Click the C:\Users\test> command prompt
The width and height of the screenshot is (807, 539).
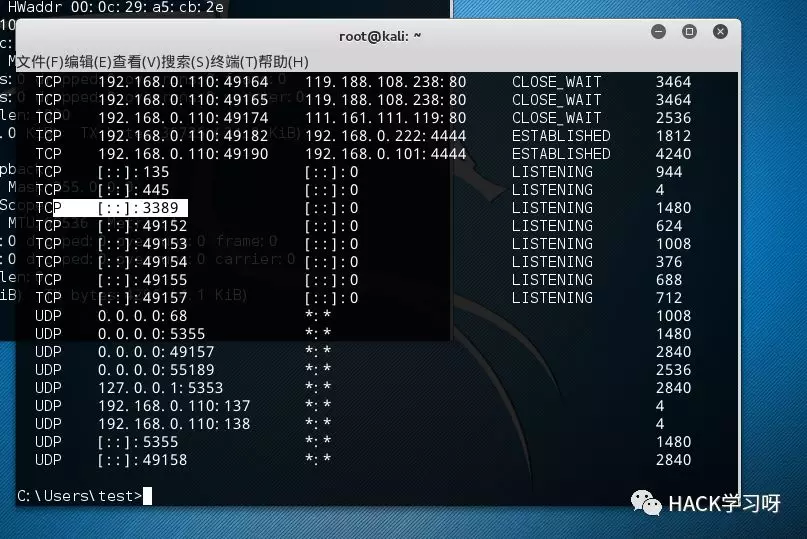[x=79, y=496]
